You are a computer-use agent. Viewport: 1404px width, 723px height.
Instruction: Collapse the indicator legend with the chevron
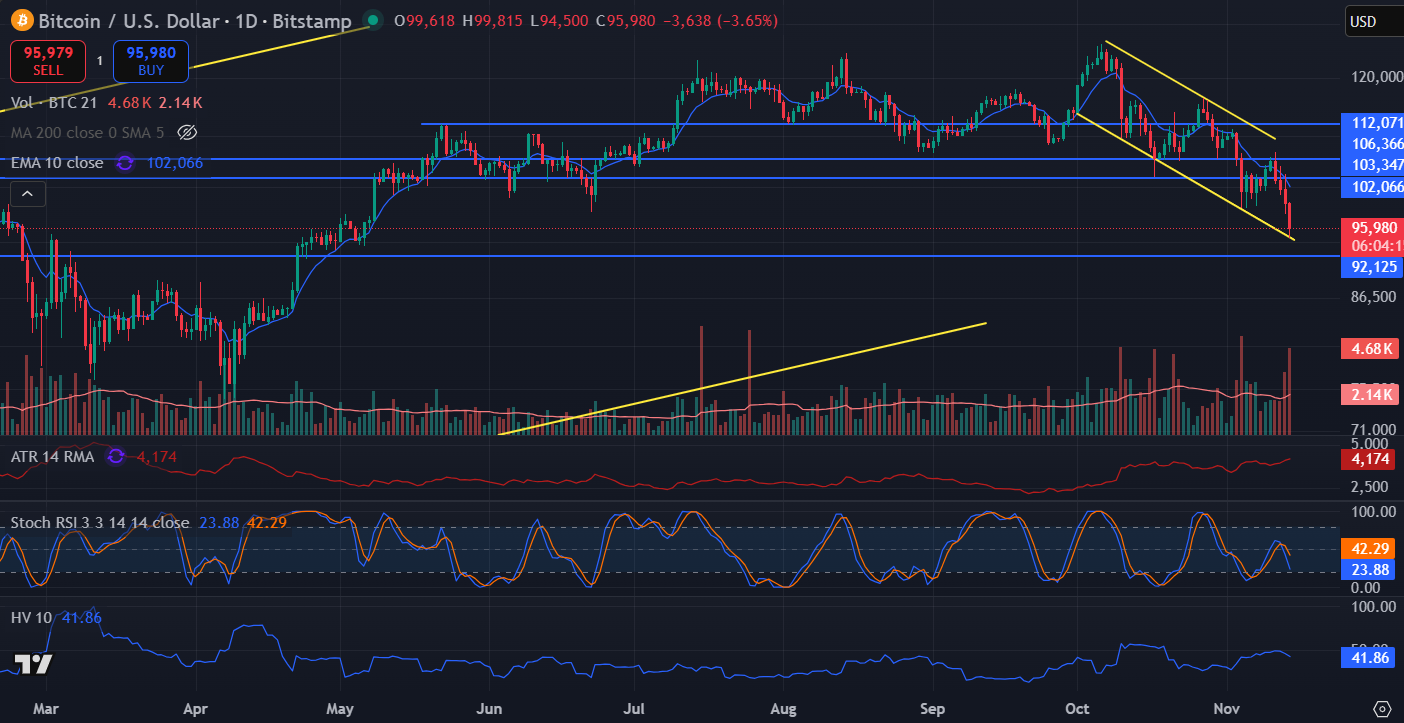coord(27,193)
